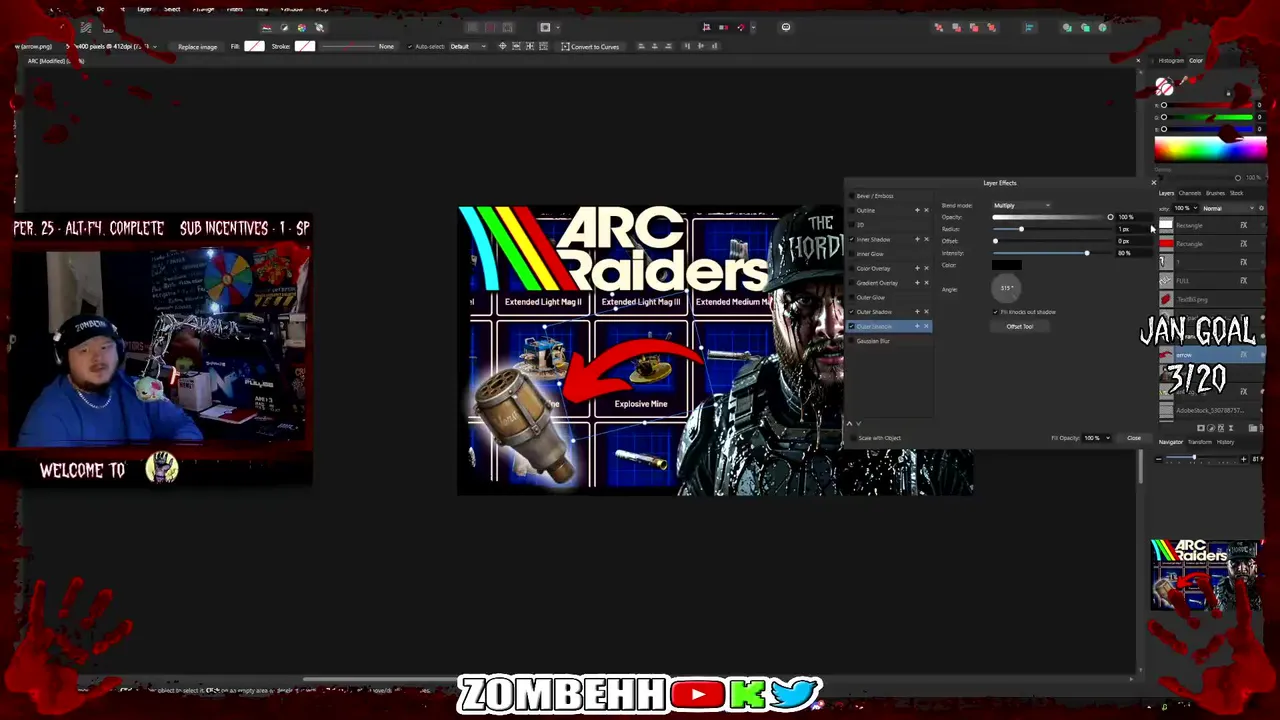
Task: Toggle Fill knocks out shadow checkbox
Action: [x=995, y=312]
